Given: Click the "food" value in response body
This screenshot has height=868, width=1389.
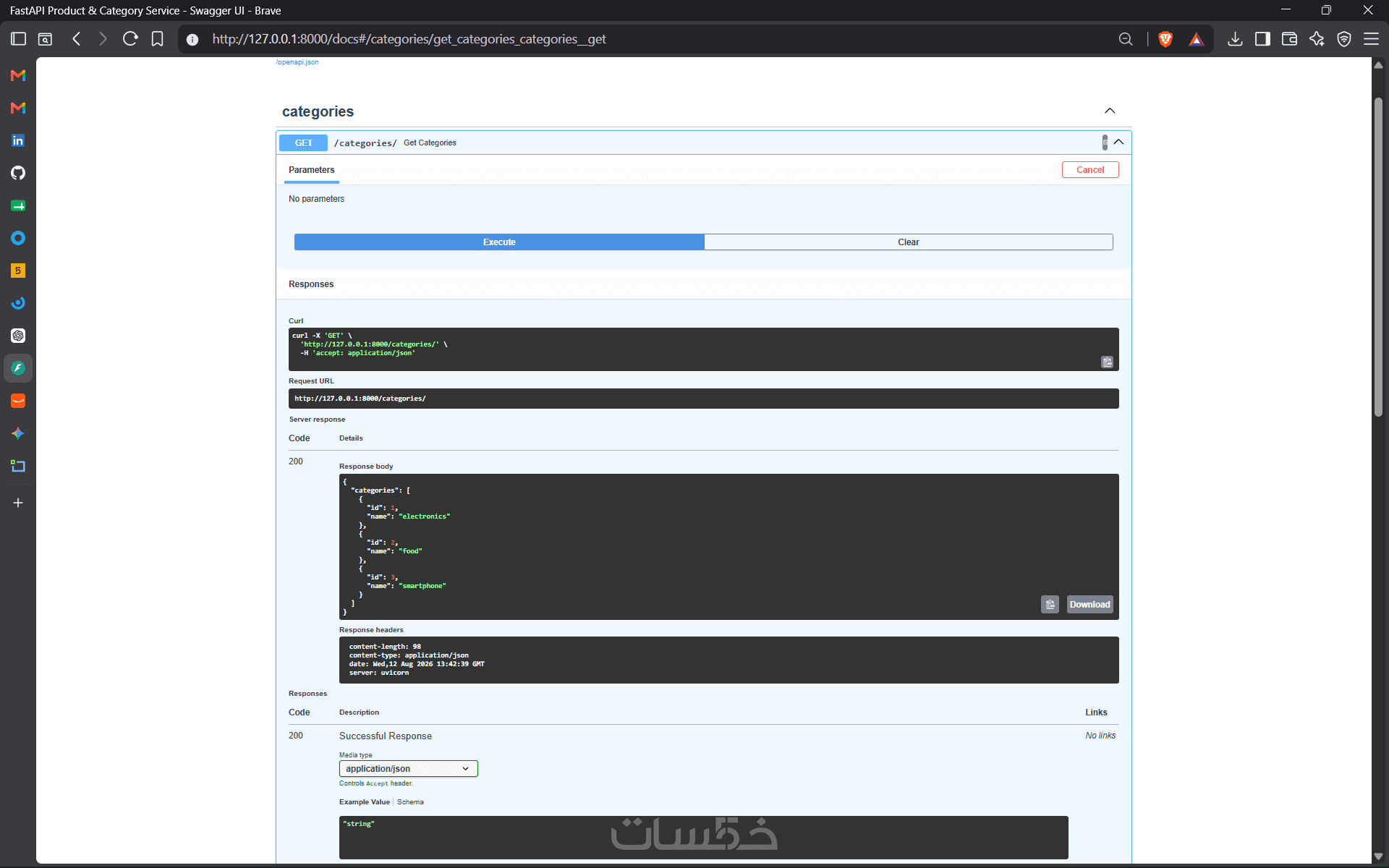Looking at the screenshot, I should tap(410, 551).
